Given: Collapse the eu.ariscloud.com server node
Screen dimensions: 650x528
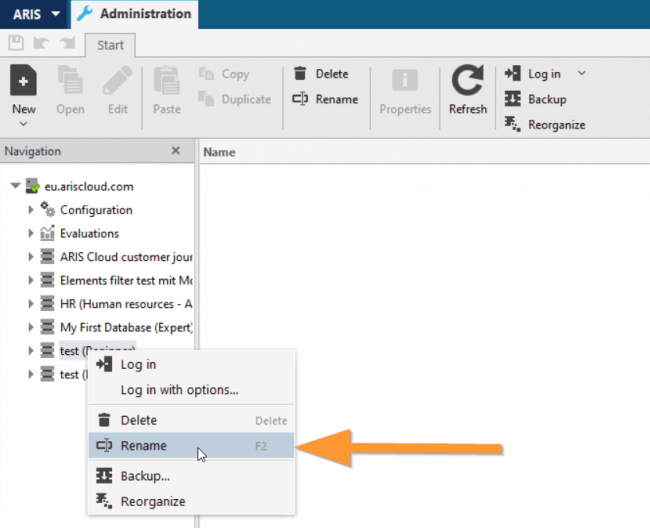Looking at the screenshot, I should [x=15, y=186].
